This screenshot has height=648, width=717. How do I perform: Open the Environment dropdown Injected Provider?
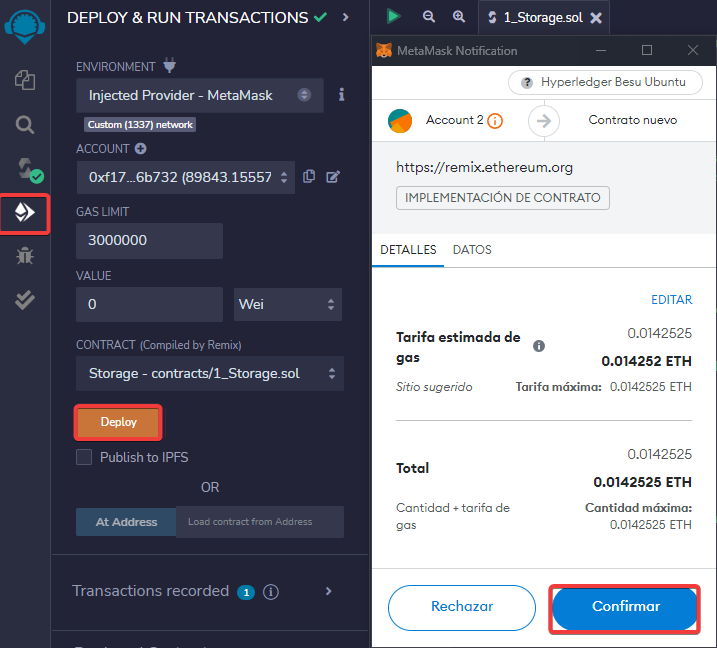coord(200,96)
